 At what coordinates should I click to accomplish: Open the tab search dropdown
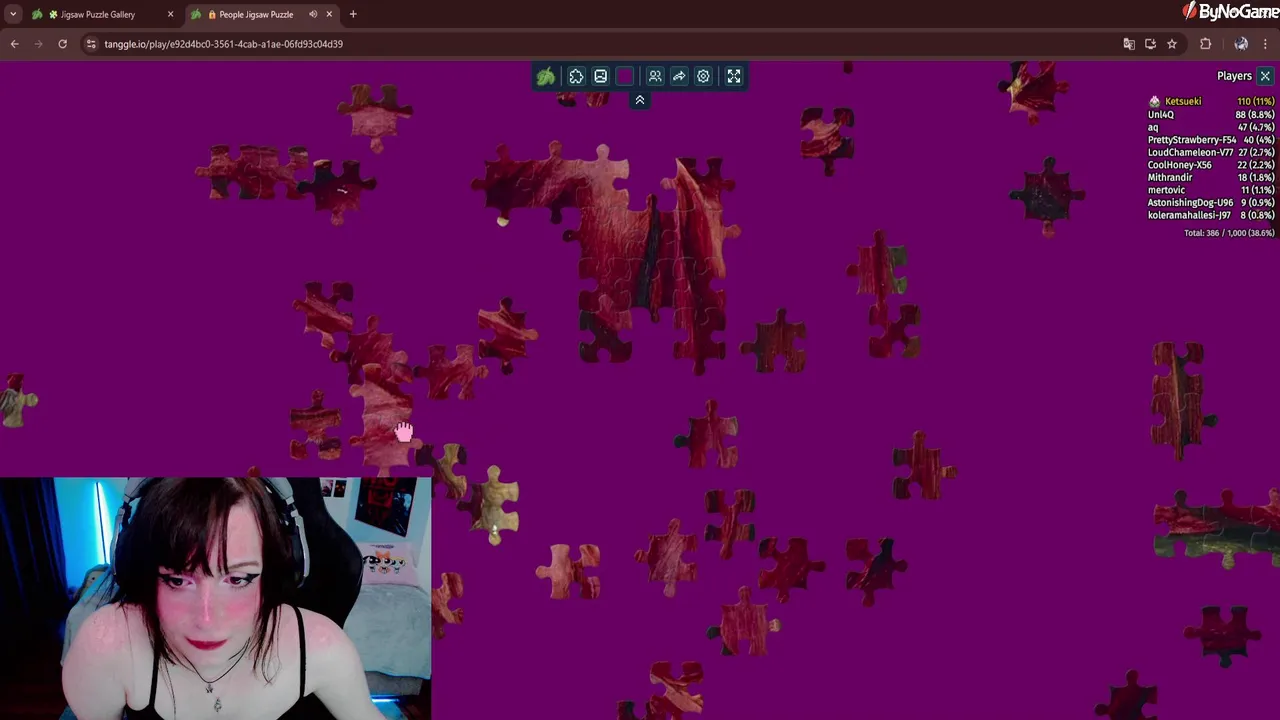(x=13, y=14)
